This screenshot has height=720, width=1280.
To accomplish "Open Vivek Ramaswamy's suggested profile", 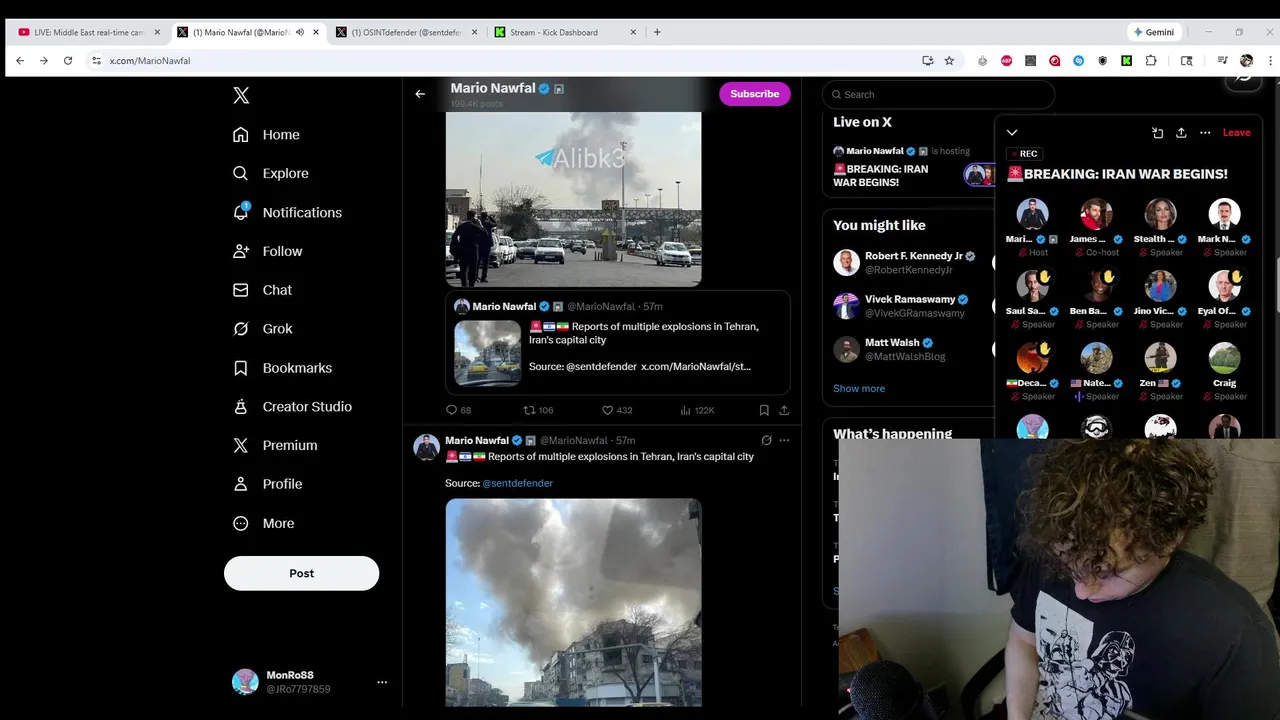I will point(913,306).
